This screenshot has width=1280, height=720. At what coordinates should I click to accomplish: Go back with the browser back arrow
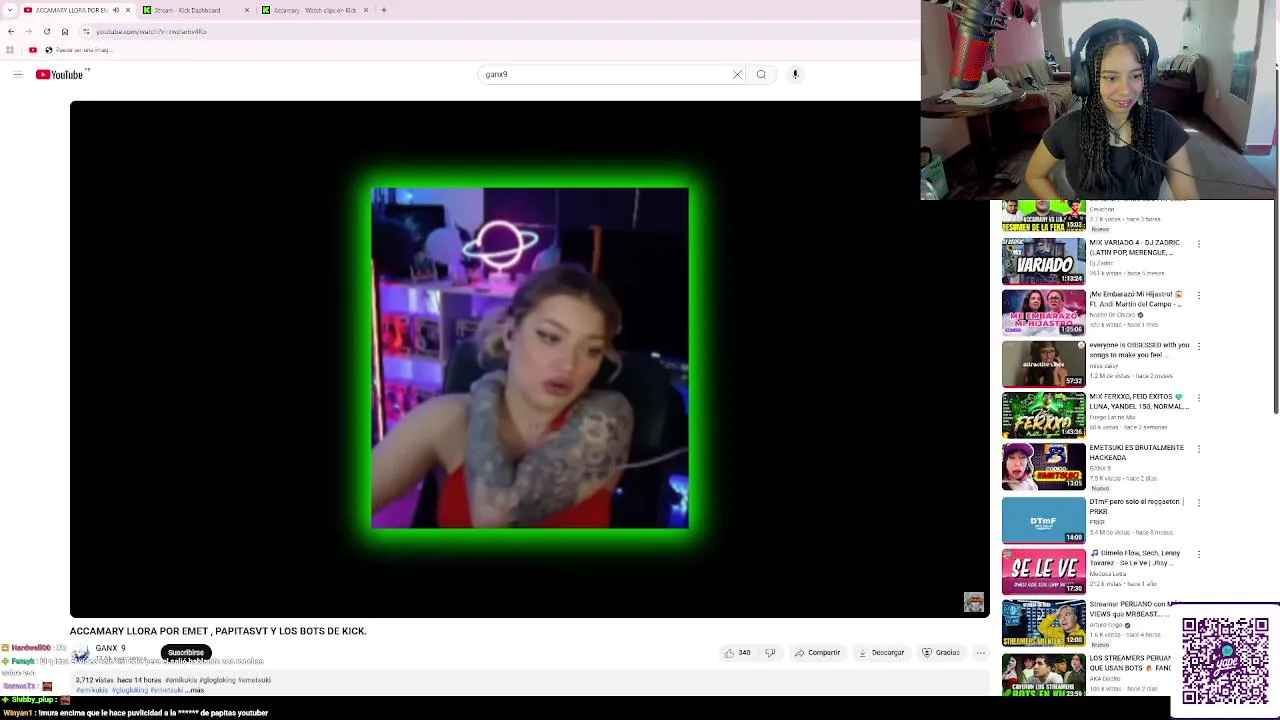point(11,31)
